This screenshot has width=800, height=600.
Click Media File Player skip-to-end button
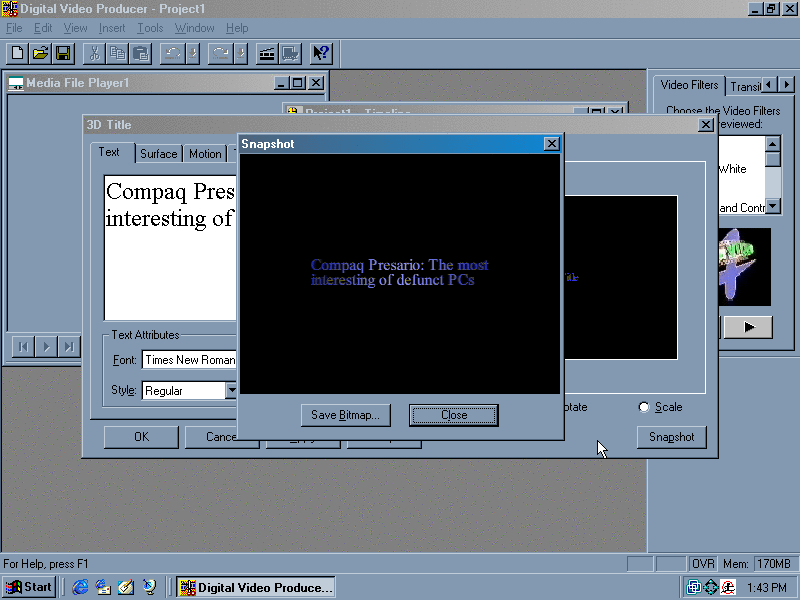[x=69, y=347]
